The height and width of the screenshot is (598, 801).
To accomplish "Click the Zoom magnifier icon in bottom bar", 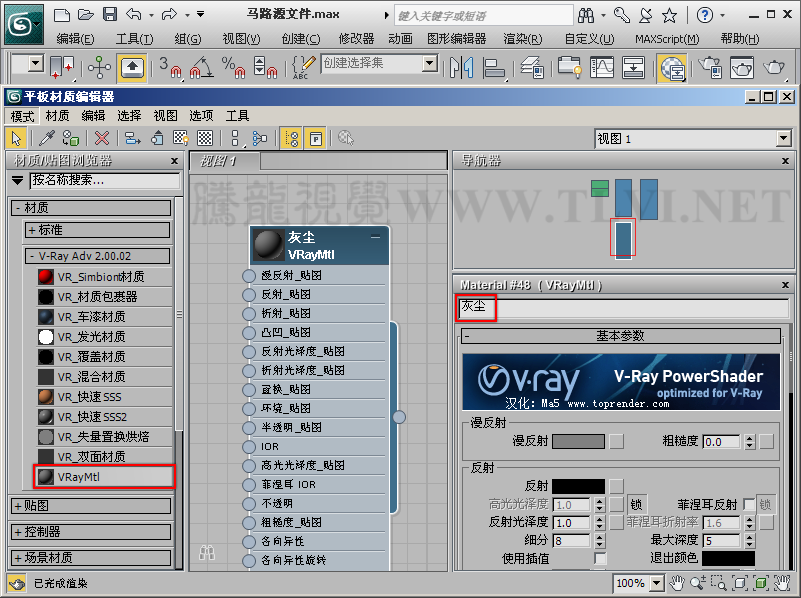I will pos(698,583).
